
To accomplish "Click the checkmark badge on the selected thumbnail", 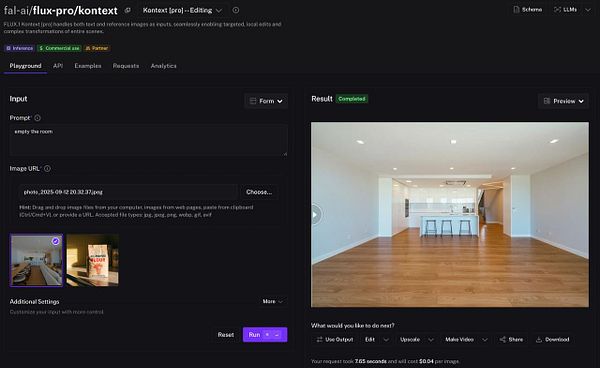I will (55, 241).
